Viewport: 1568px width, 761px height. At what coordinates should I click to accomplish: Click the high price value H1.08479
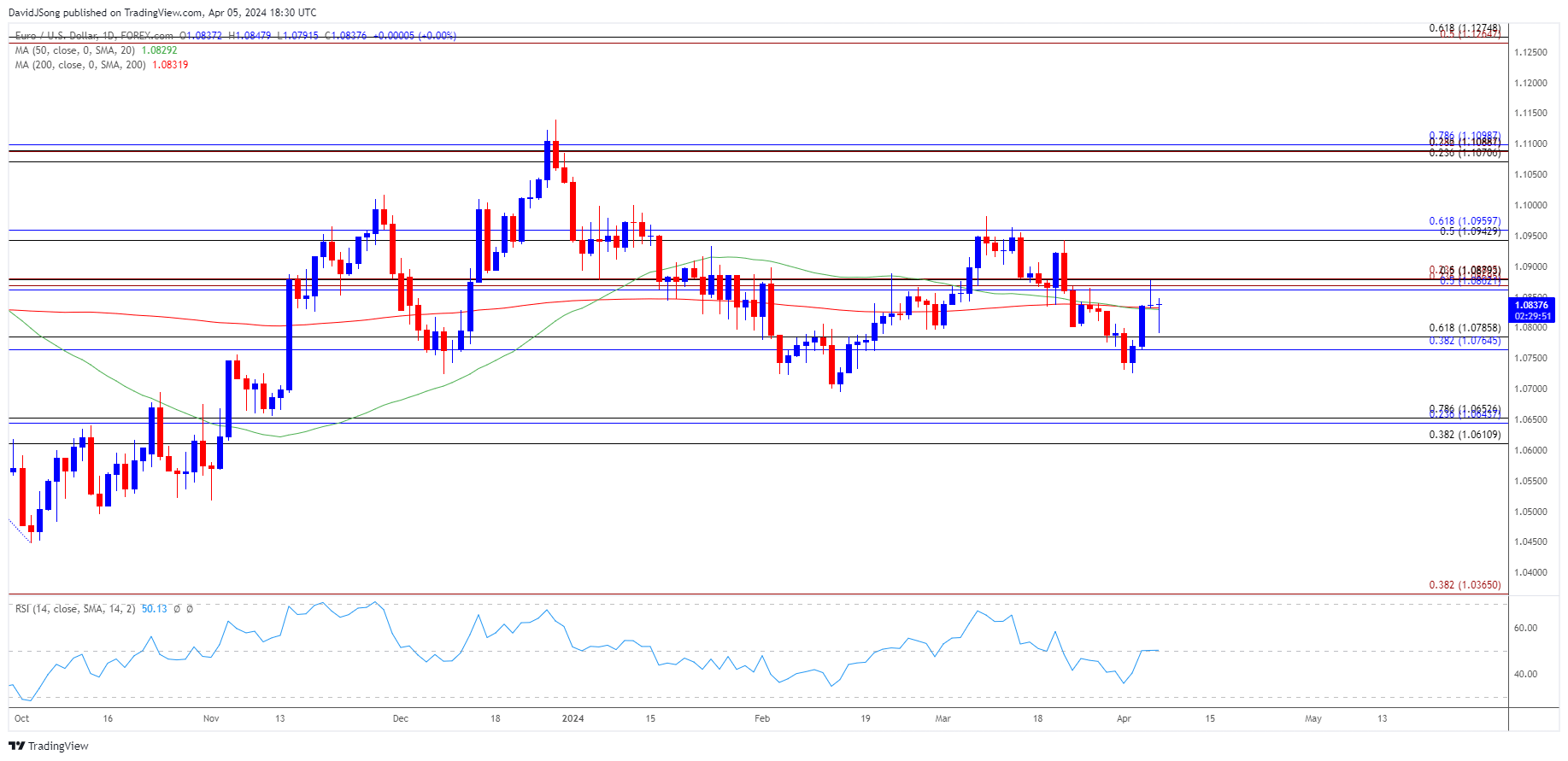pos(250,36)
